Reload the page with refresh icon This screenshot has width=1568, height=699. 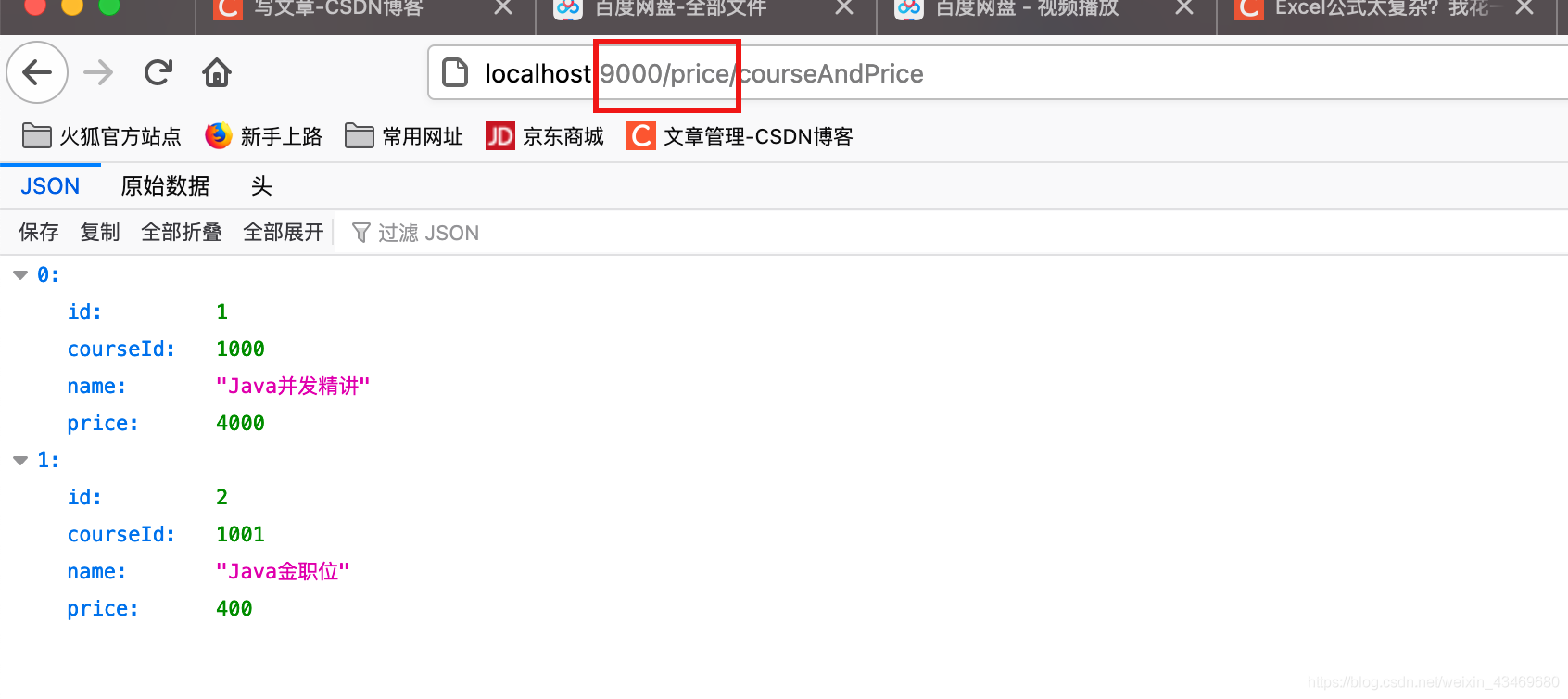point(158,72)
